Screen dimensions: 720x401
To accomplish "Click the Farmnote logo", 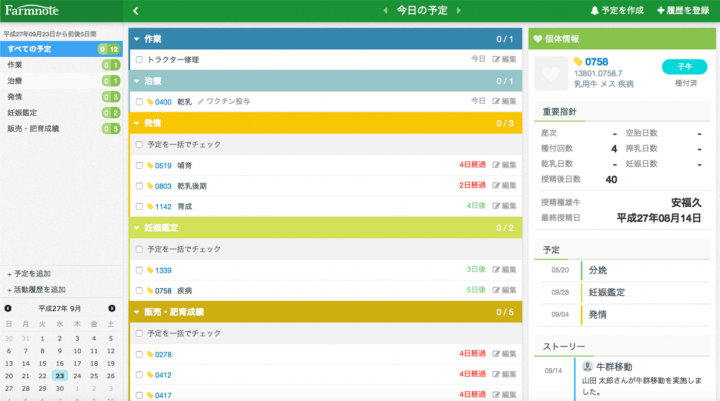I will pos(32,11).
